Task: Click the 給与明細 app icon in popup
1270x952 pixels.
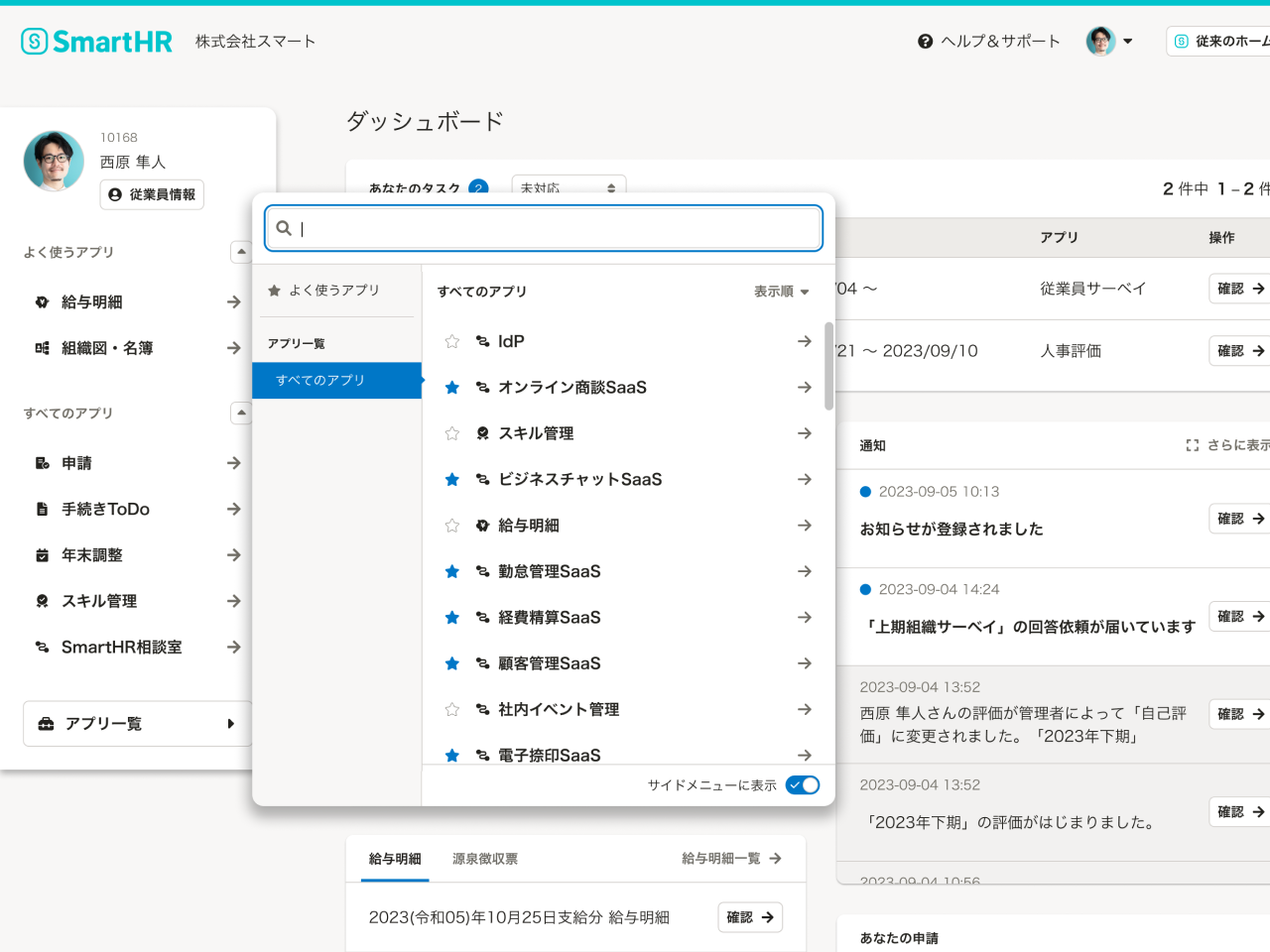Action: click(x=483, y=526)
